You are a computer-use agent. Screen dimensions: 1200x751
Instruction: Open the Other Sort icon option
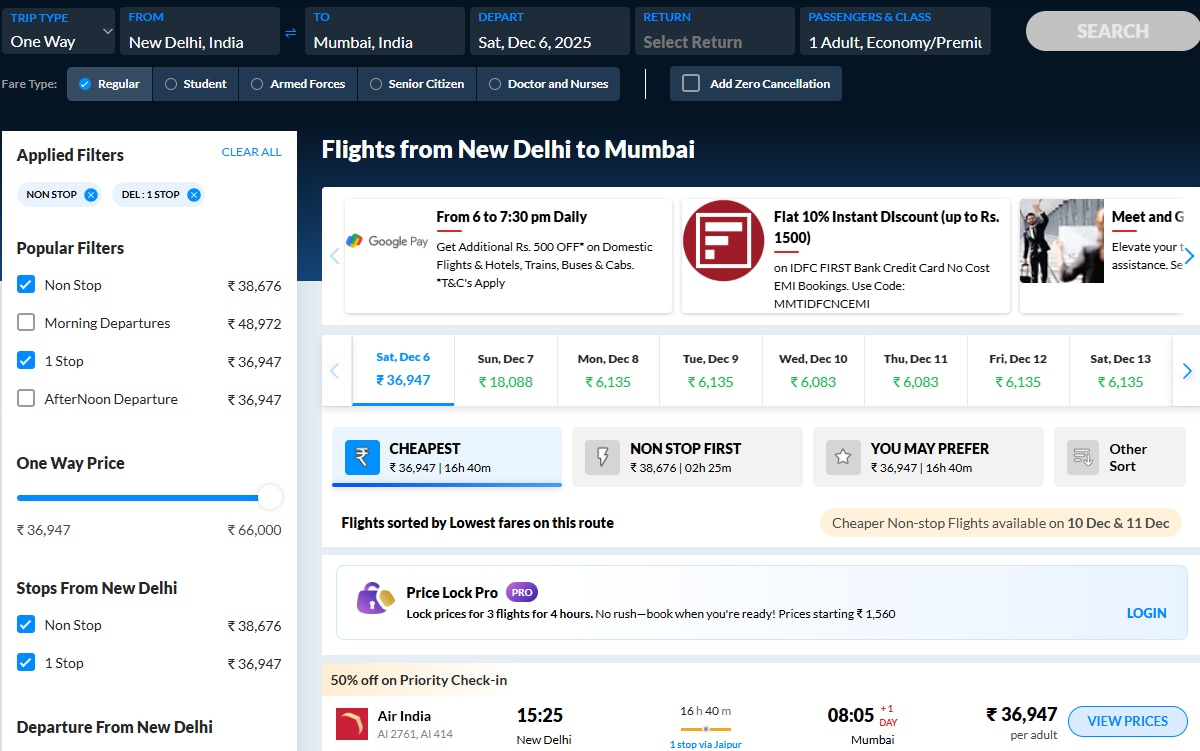(x=1083, y=458)
